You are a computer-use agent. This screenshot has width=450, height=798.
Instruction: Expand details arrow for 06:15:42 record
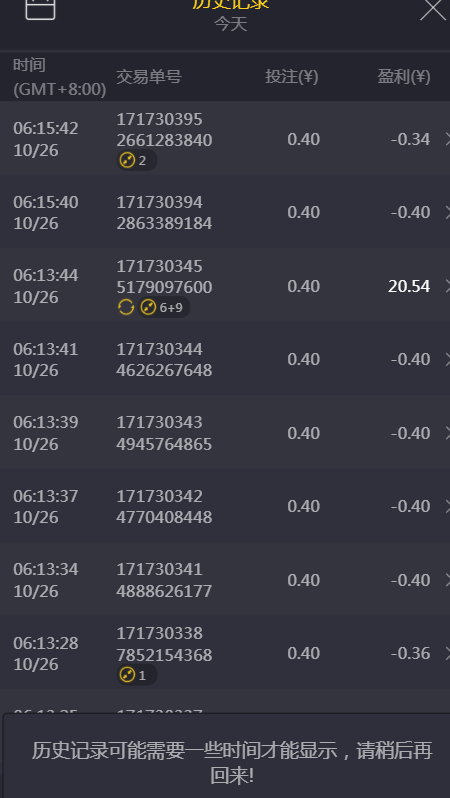click(x=447, y=139)
